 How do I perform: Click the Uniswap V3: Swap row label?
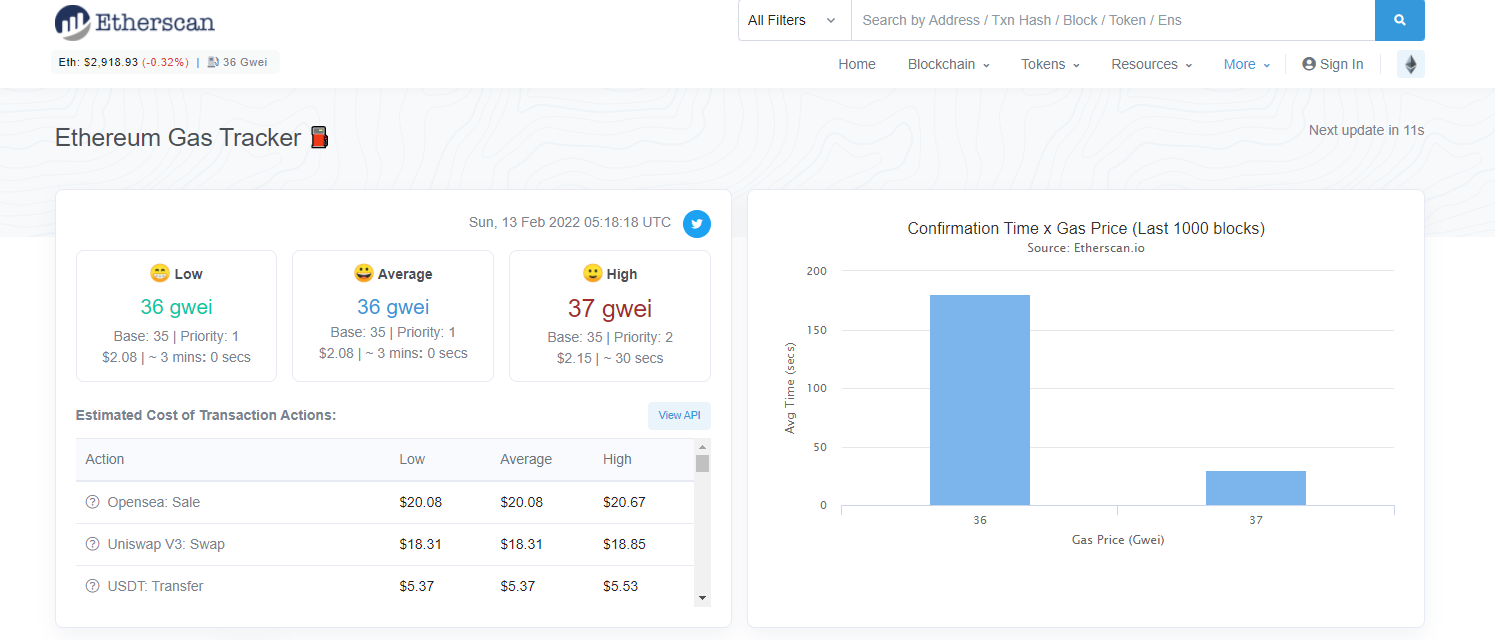click(x=166, y=544)
